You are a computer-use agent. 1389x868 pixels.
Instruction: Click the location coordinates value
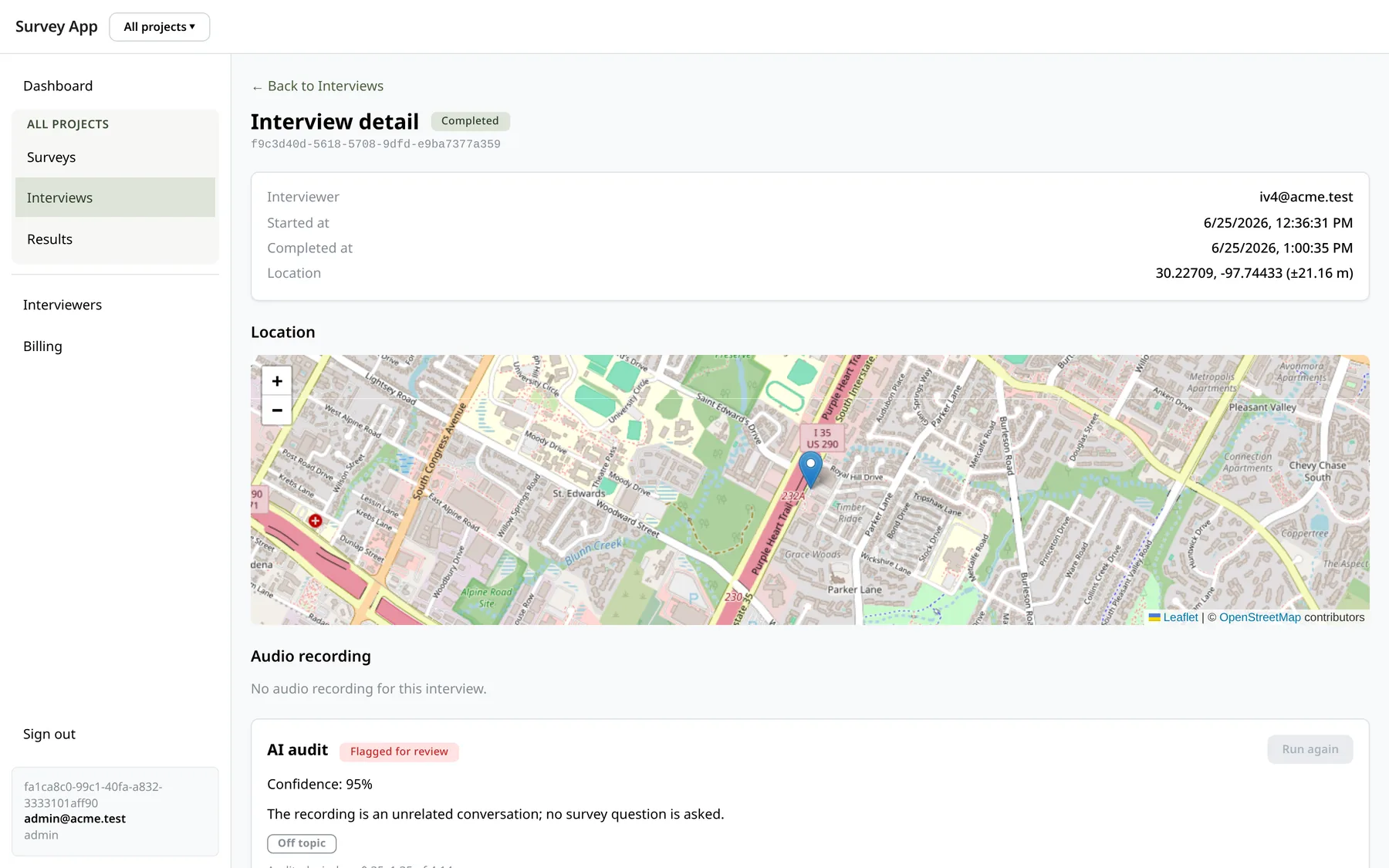1254,273
